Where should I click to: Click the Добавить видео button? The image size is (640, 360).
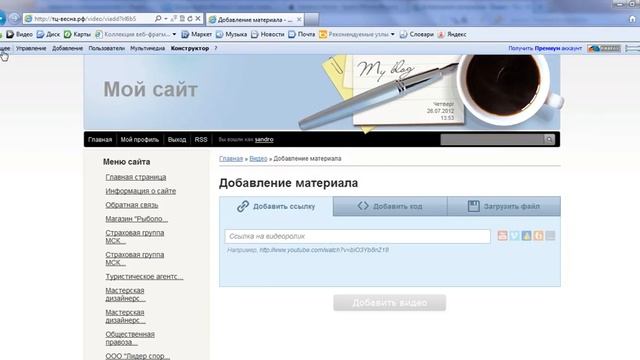coord(389,303)
